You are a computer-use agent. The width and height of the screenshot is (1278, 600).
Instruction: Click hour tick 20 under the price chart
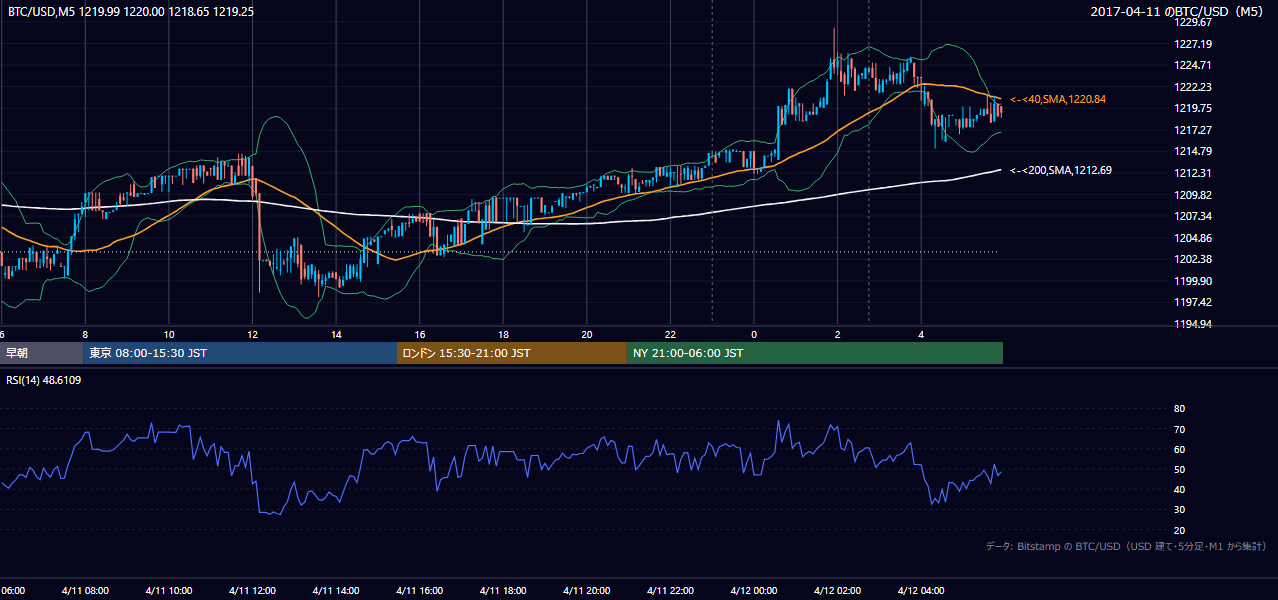(587, 334)
